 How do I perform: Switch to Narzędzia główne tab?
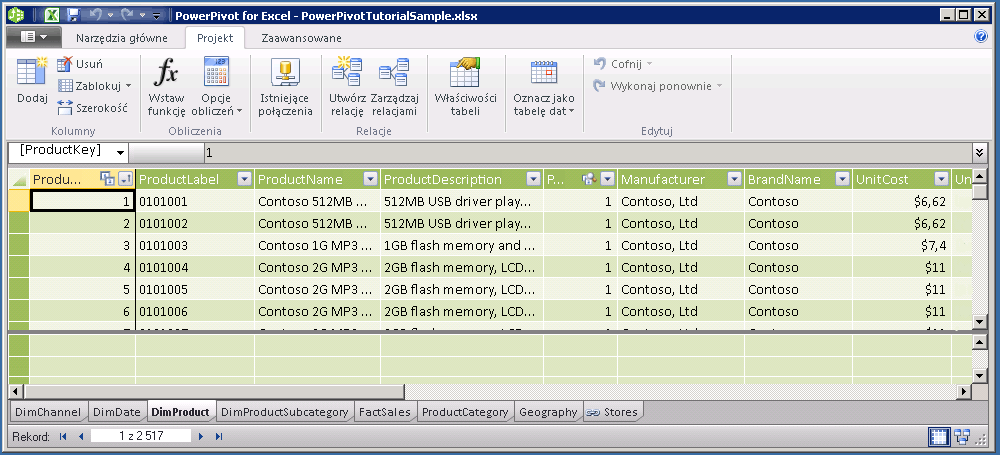122,38
